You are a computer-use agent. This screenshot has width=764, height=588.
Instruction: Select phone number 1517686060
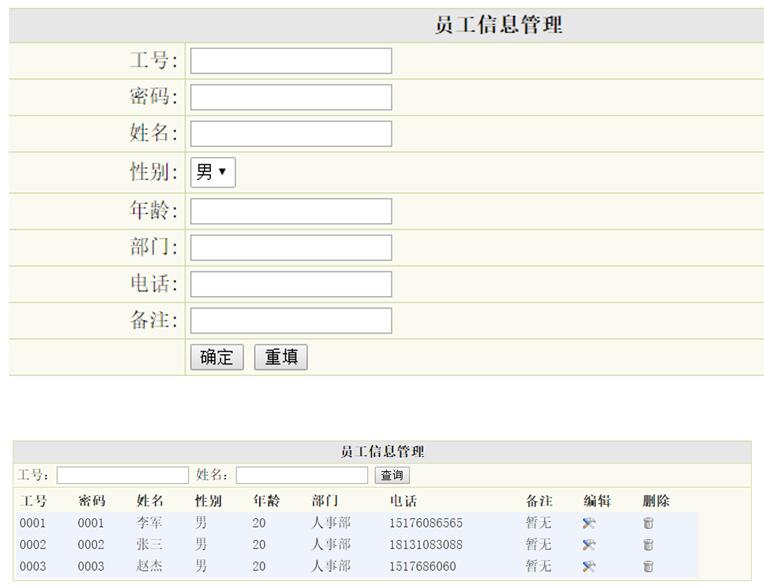(422, 567)
